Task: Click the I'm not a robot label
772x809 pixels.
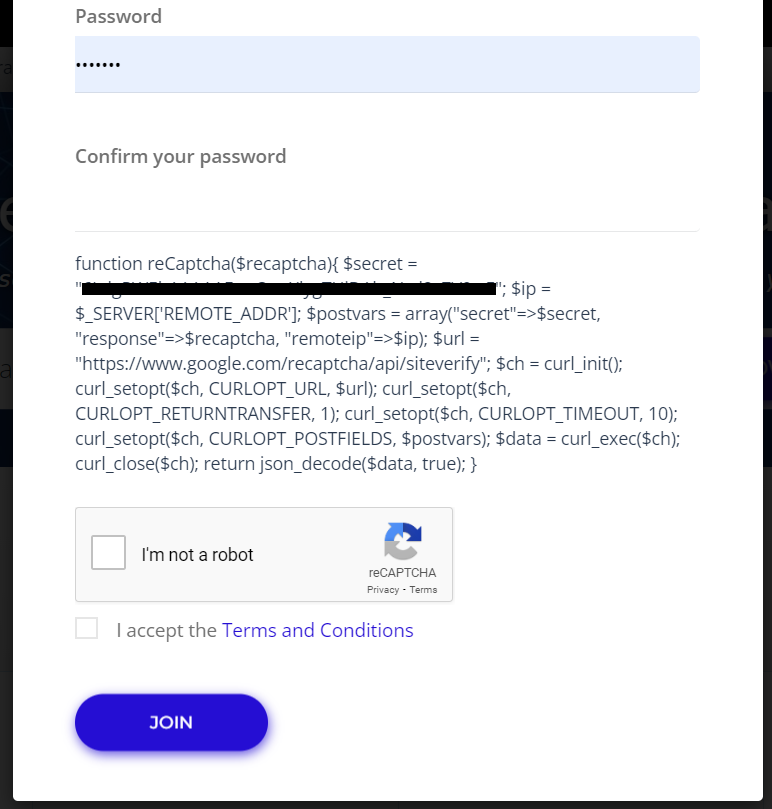Action: click(197, 555)
